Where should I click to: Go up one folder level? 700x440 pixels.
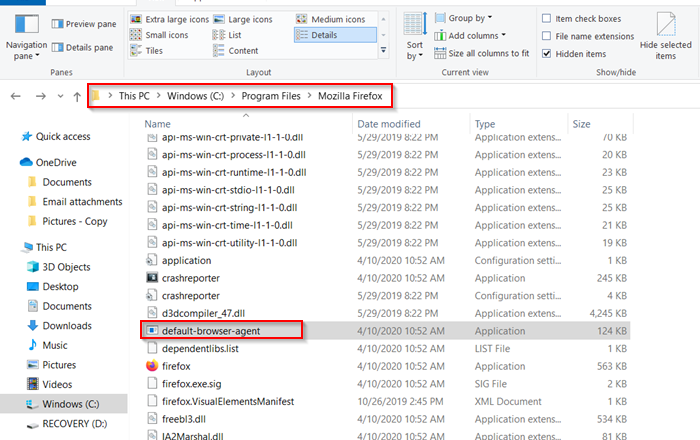[77, 96]
